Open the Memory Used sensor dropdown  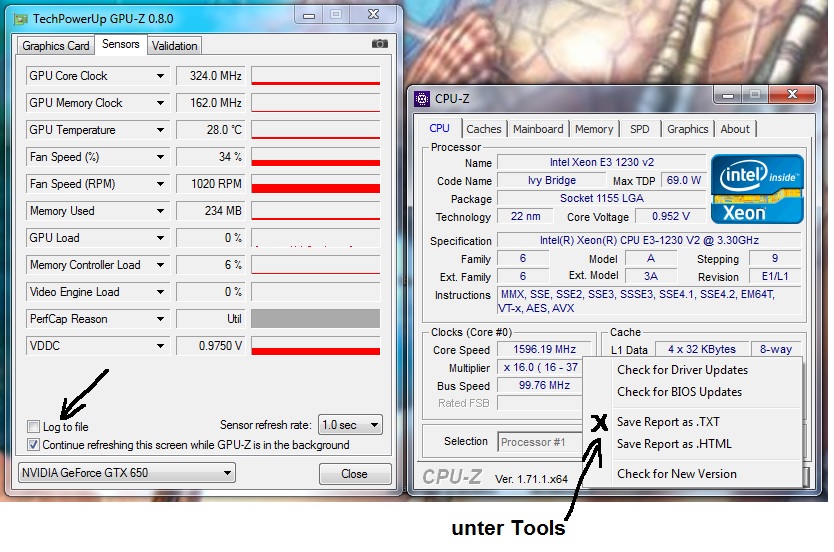click(x=160, y=211)
